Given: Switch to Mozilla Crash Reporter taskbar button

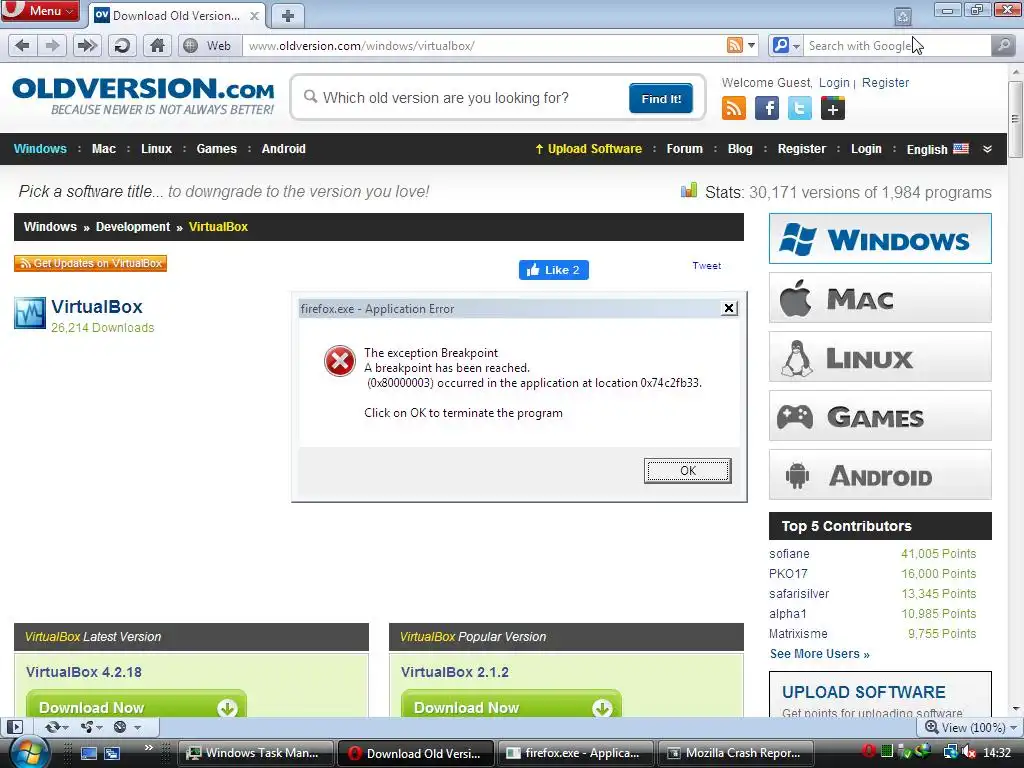Looking at the screenshot, I should (x=735, y=753).
